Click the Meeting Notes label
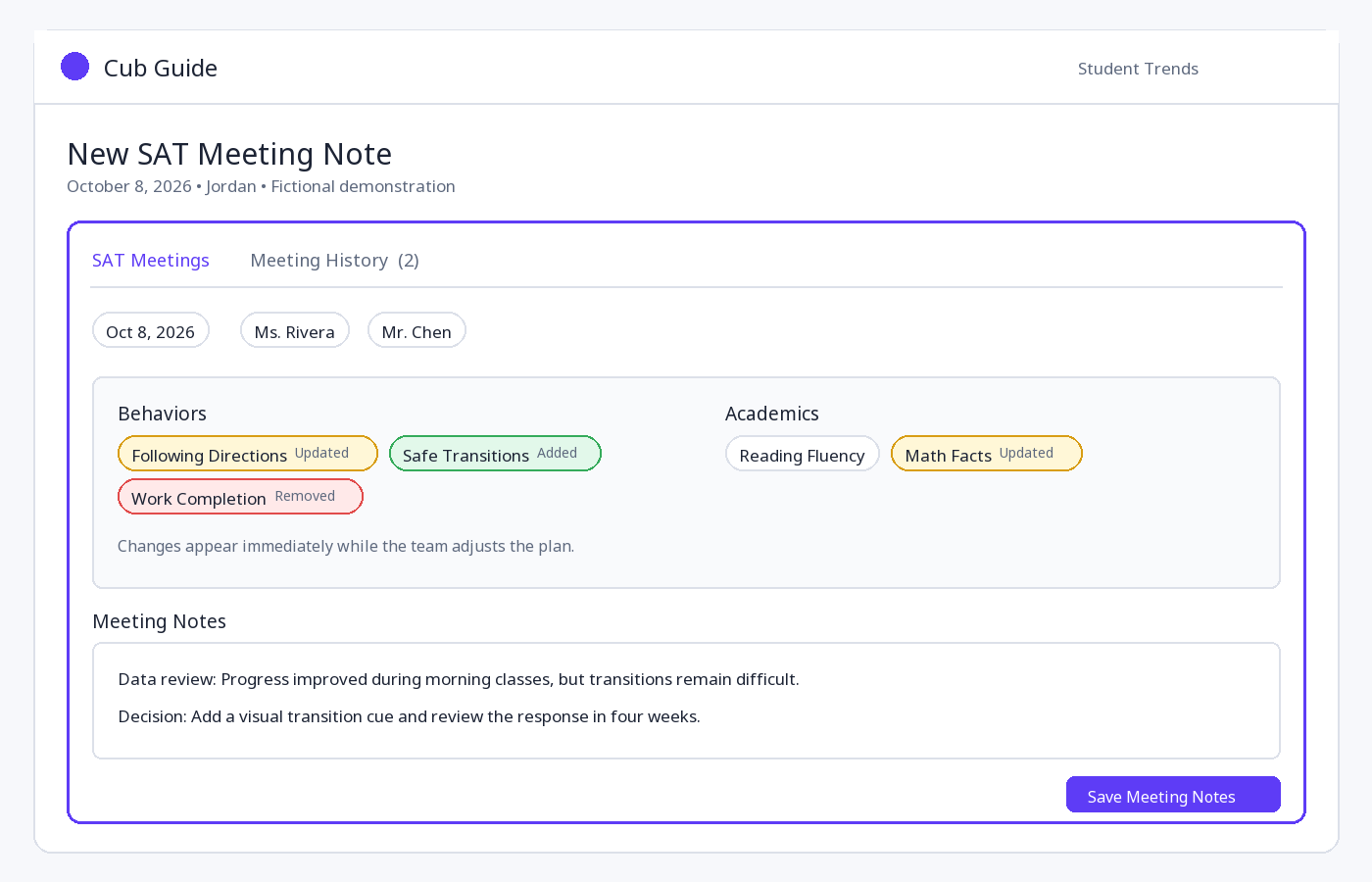This screenshot has width=1372, height=882. (x=159, y=621)
